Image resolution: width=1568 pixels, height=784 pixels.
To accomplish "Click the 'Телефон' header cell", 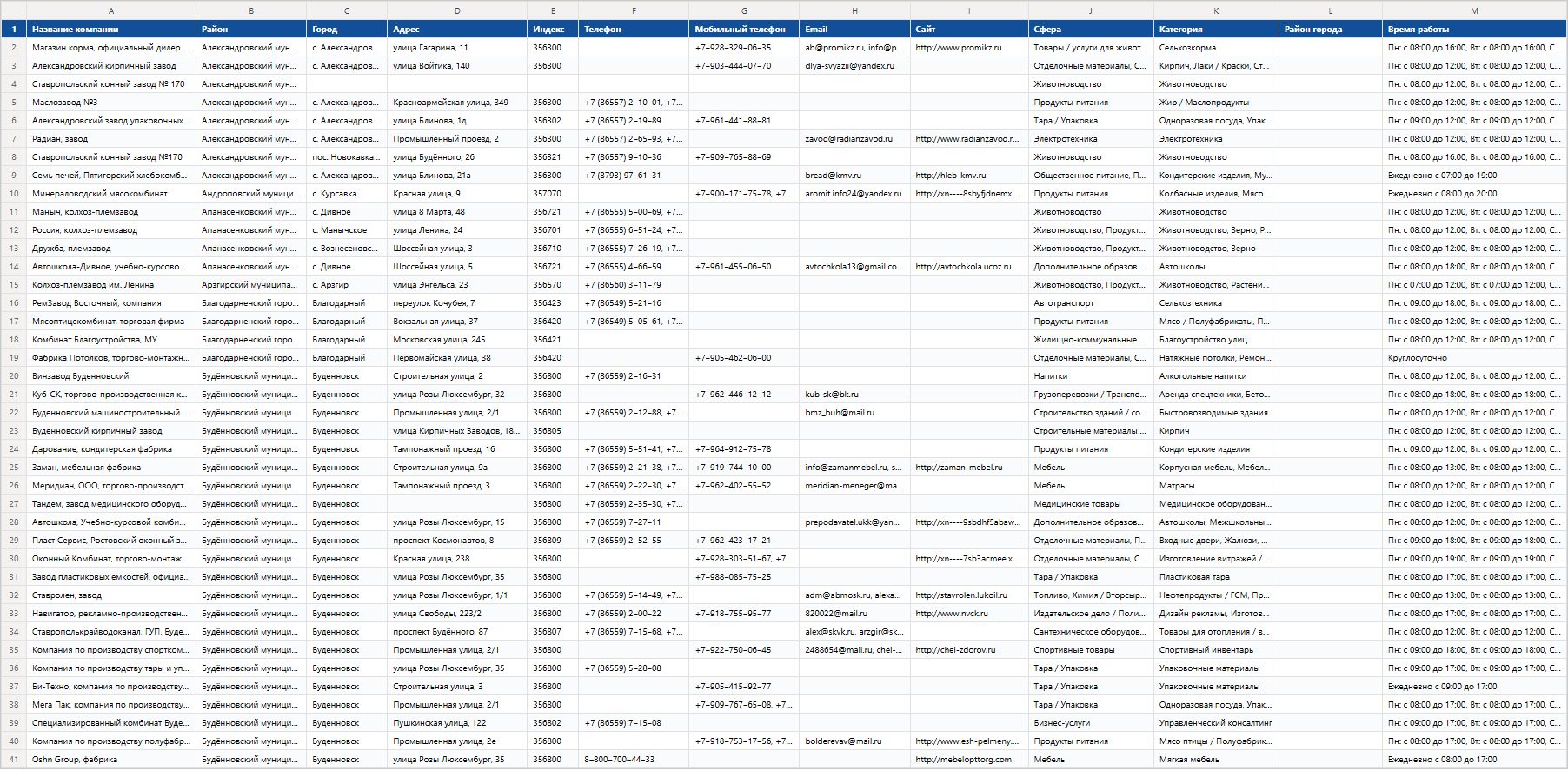I will pyautogui.click(x=634, y=29).
